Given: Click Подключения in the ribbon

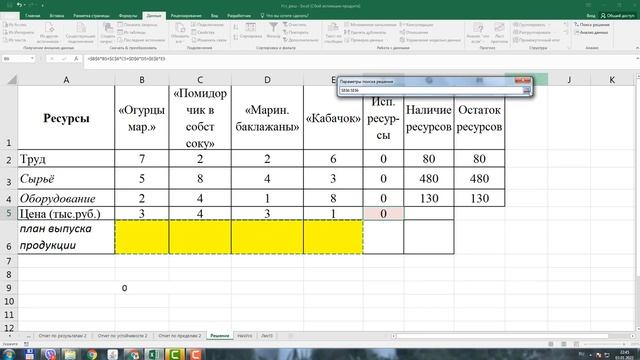Looking at the screenshot, I should point(207,25).
